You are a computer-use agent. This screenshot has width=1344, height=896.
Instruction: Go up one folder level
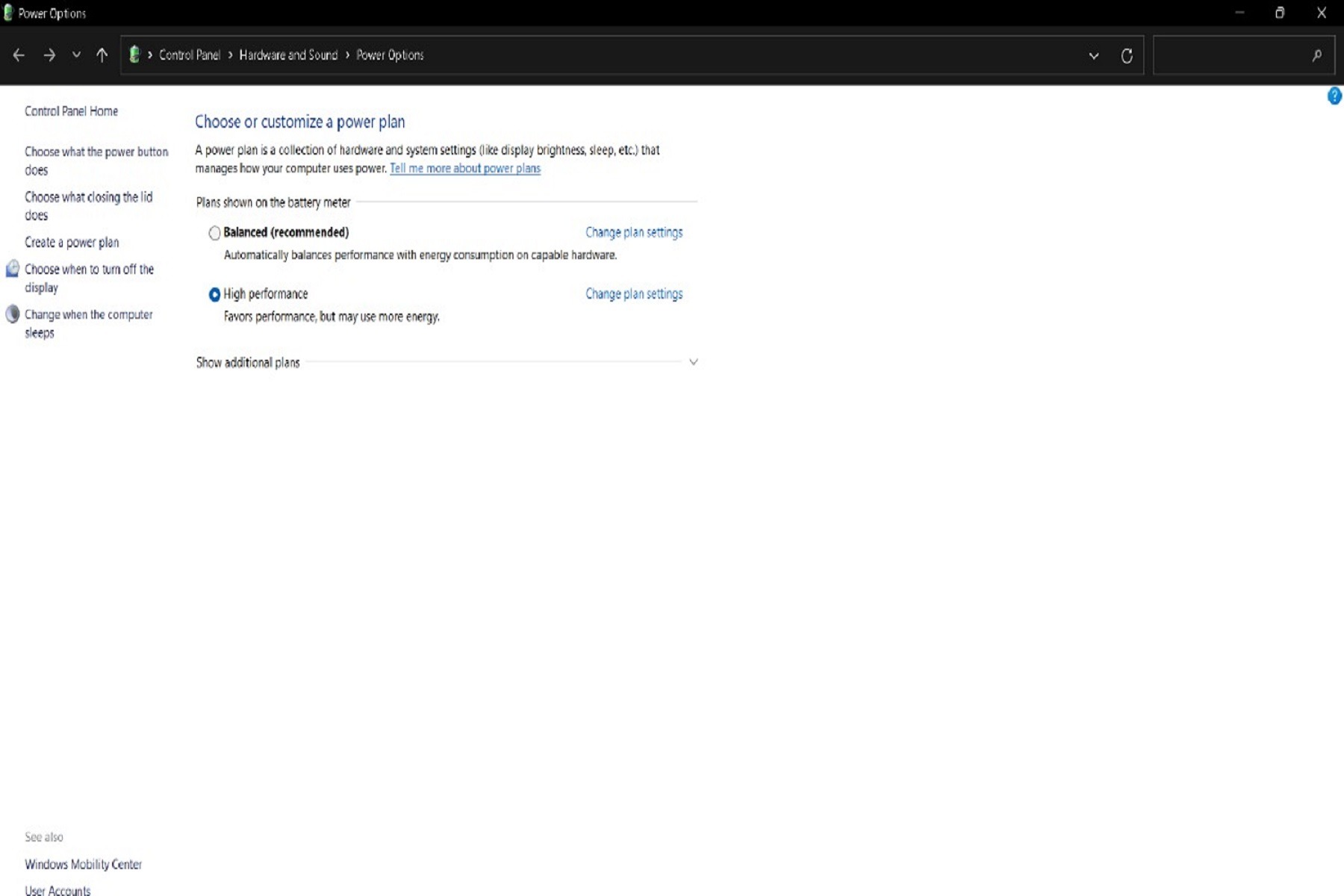pyautogui.click(x=102, y=55)
